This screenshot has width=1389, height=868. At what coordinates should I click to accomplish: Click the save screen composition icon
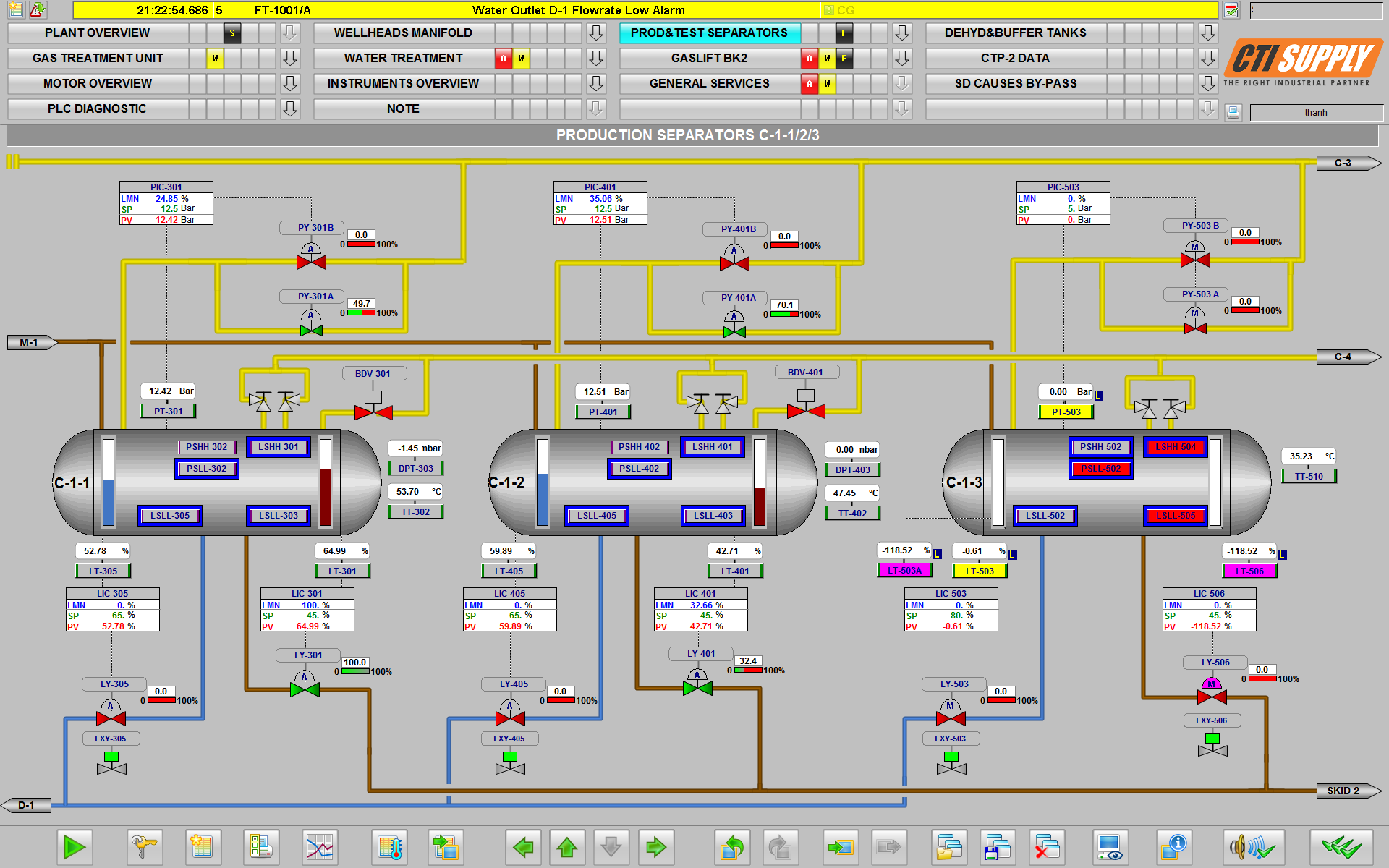pos(998,847)
